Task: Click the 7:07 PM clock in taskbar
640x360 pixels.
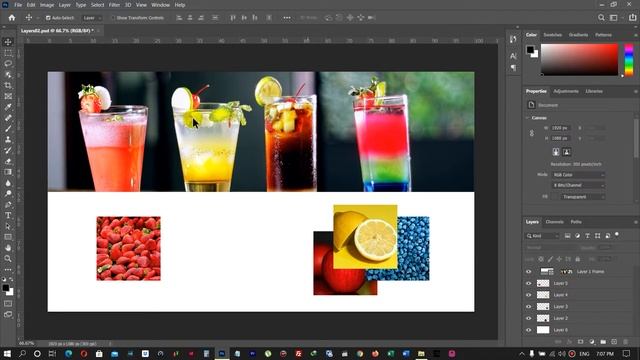Action: tap(605, 353)
